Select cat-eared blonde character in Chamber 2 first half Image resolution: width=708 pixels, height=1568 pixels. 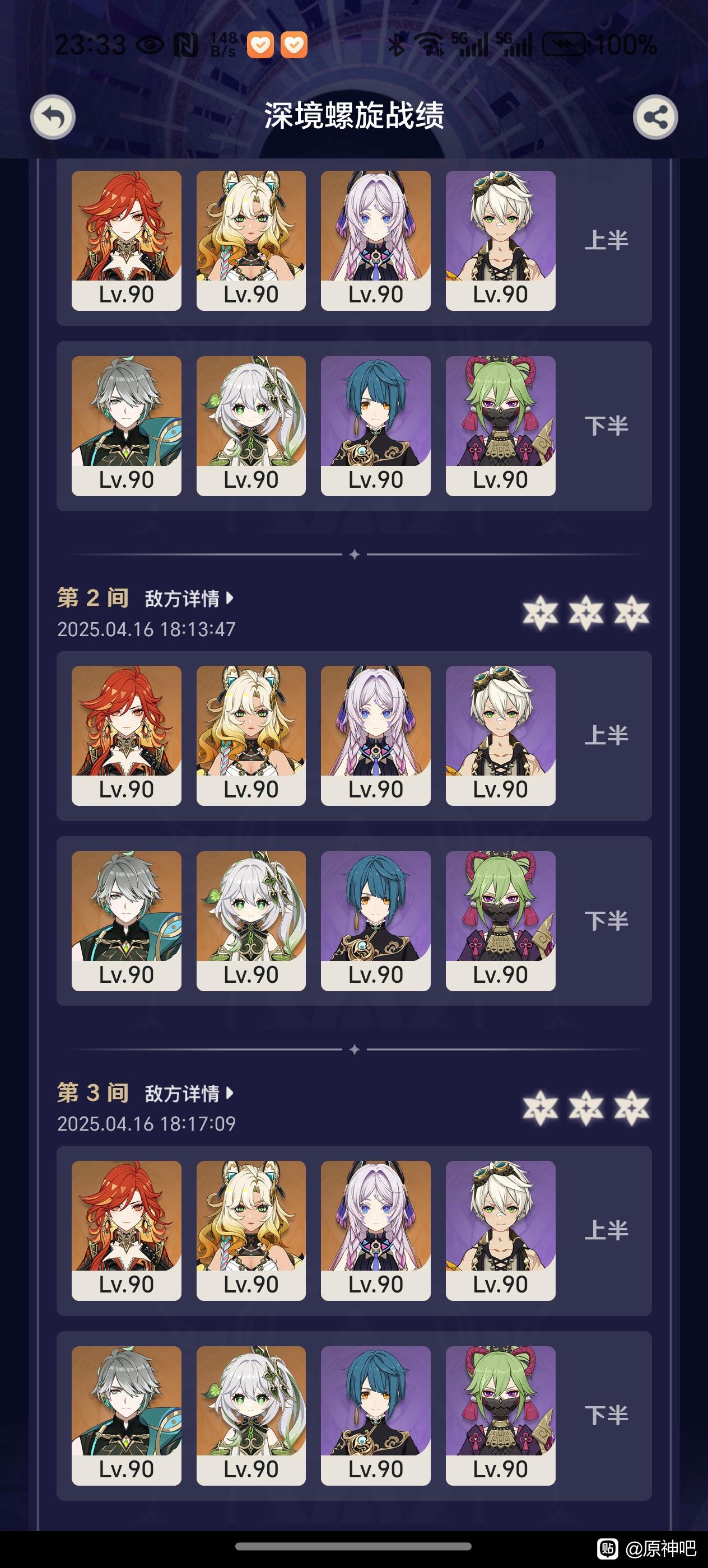tap(251, 735)
